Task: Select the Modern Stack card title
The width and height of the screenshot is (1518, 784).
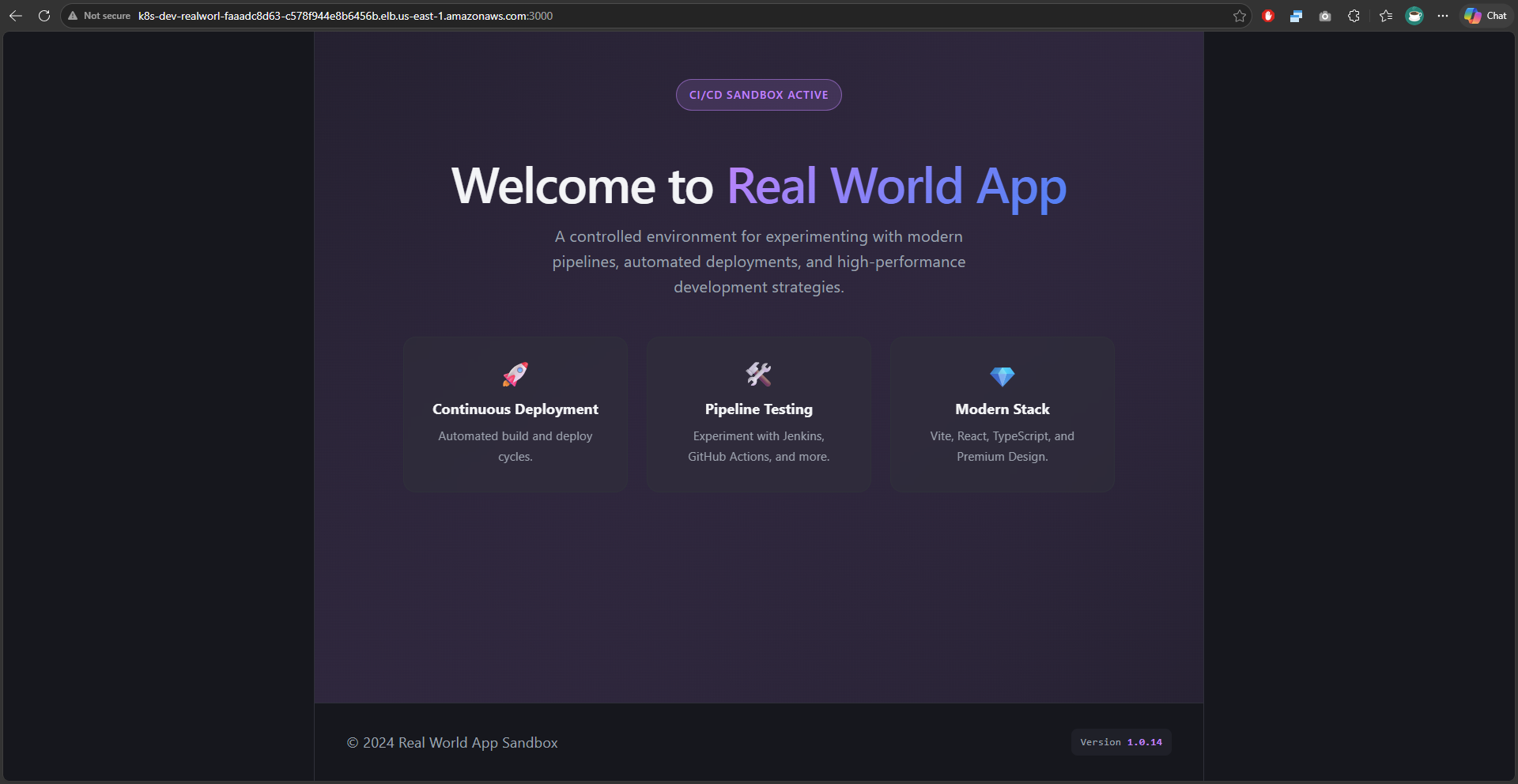Action: (x=1003, y=409)
